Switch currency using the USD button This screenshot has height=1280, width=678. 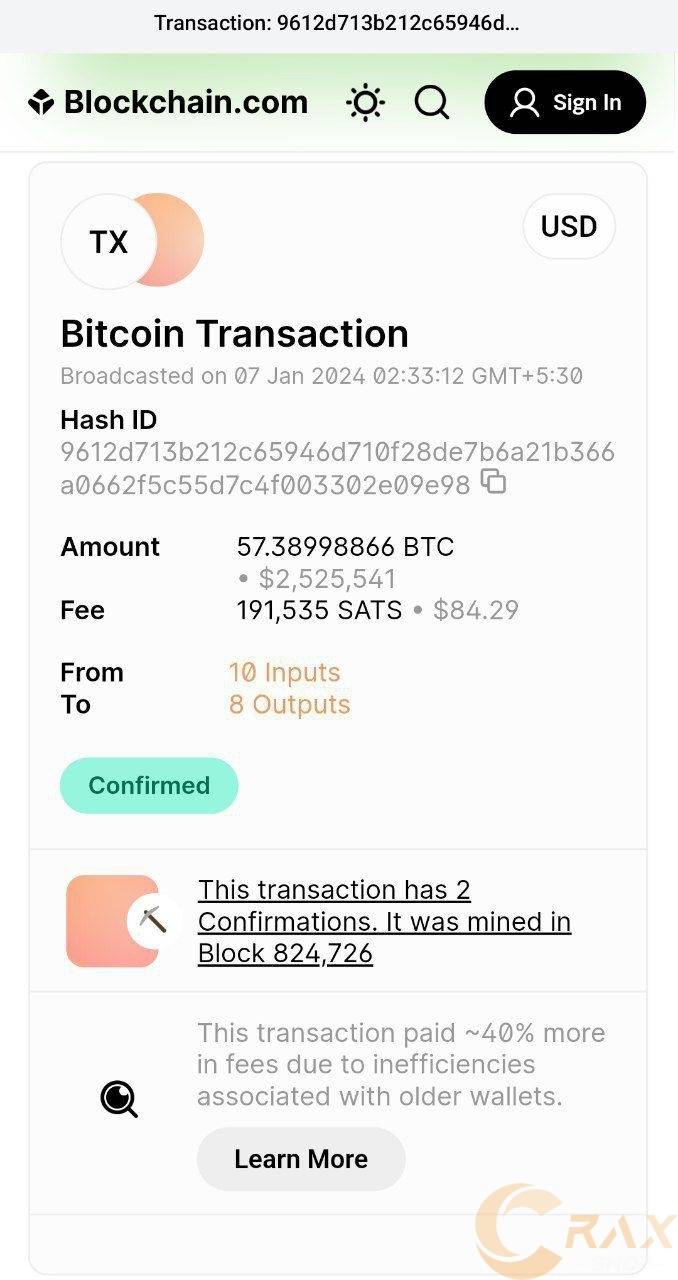coord(568,227)
